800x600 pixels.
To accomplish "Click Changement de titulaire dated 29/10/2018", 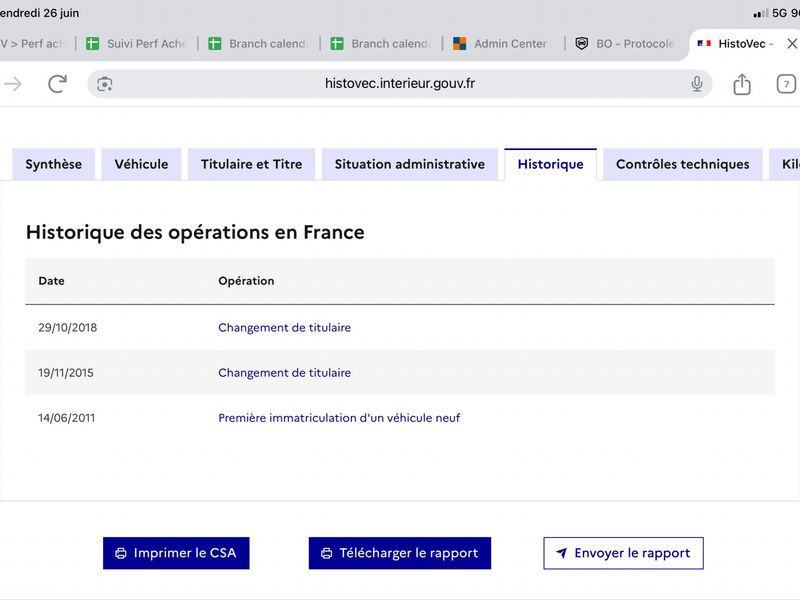I will click(x=285, y=328).
